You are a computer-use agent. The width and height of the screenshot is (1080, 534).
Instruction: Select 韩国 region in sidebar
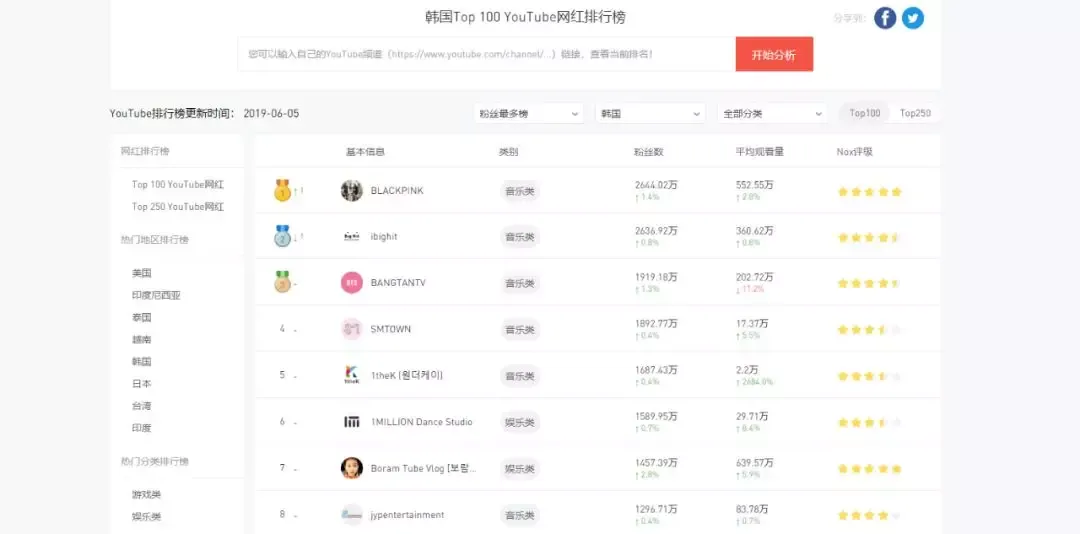[141, 361]
